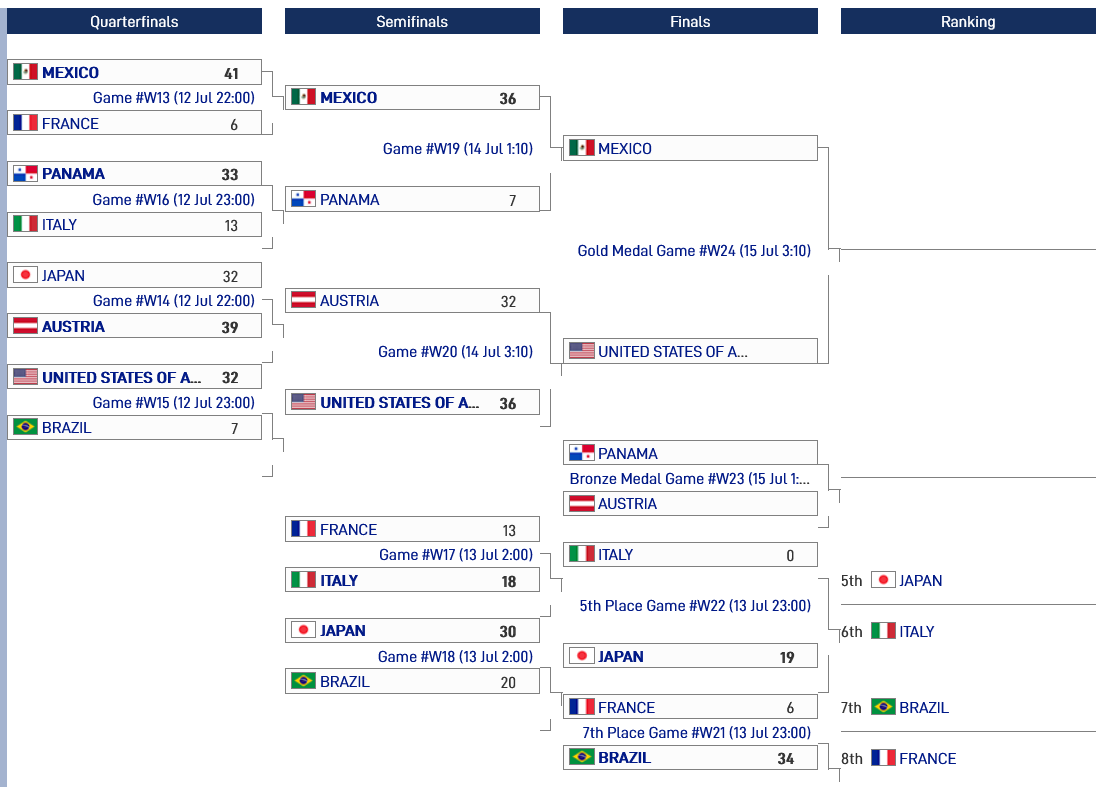1099x787 pixels.
Task: Open Bronze Medal Game #W23 link
Action: (x=690, y=479)
